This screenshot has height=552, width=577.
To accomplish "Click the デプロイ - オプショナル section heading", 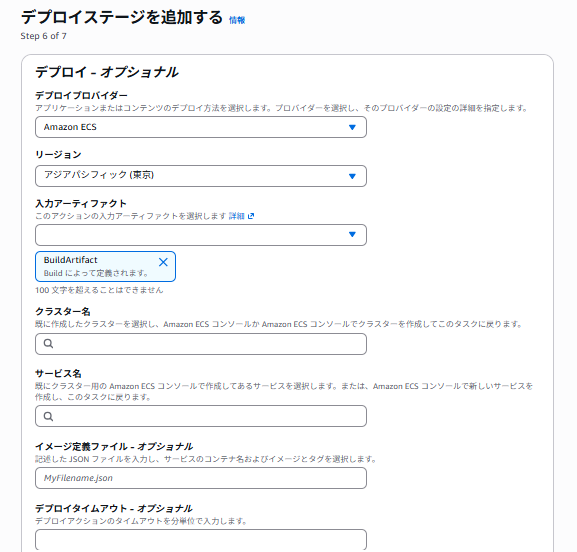I will pos(107,72).
